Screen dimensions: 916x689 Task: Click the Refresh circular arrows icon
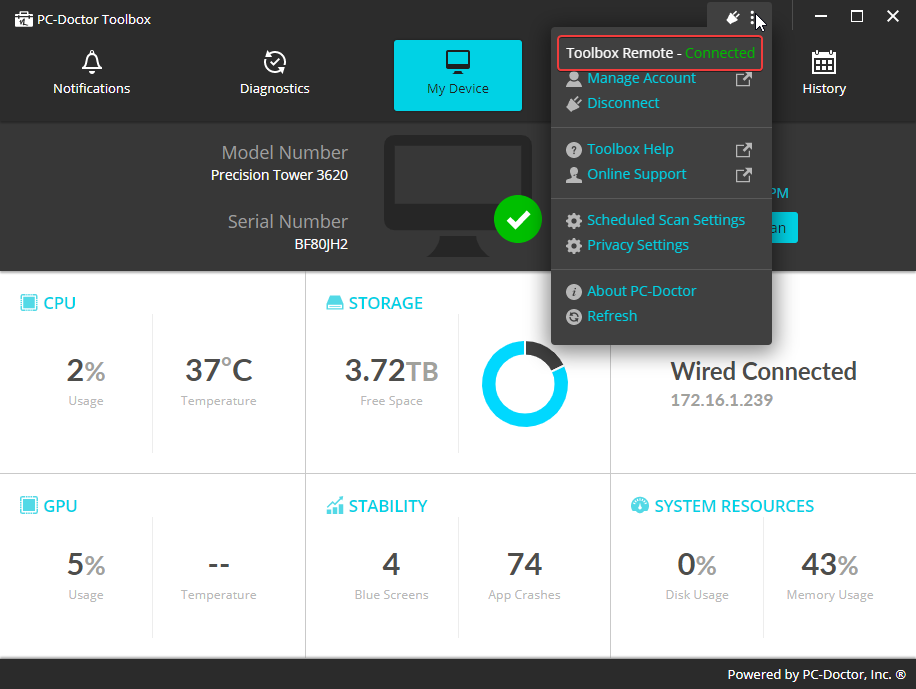point(574,317)
